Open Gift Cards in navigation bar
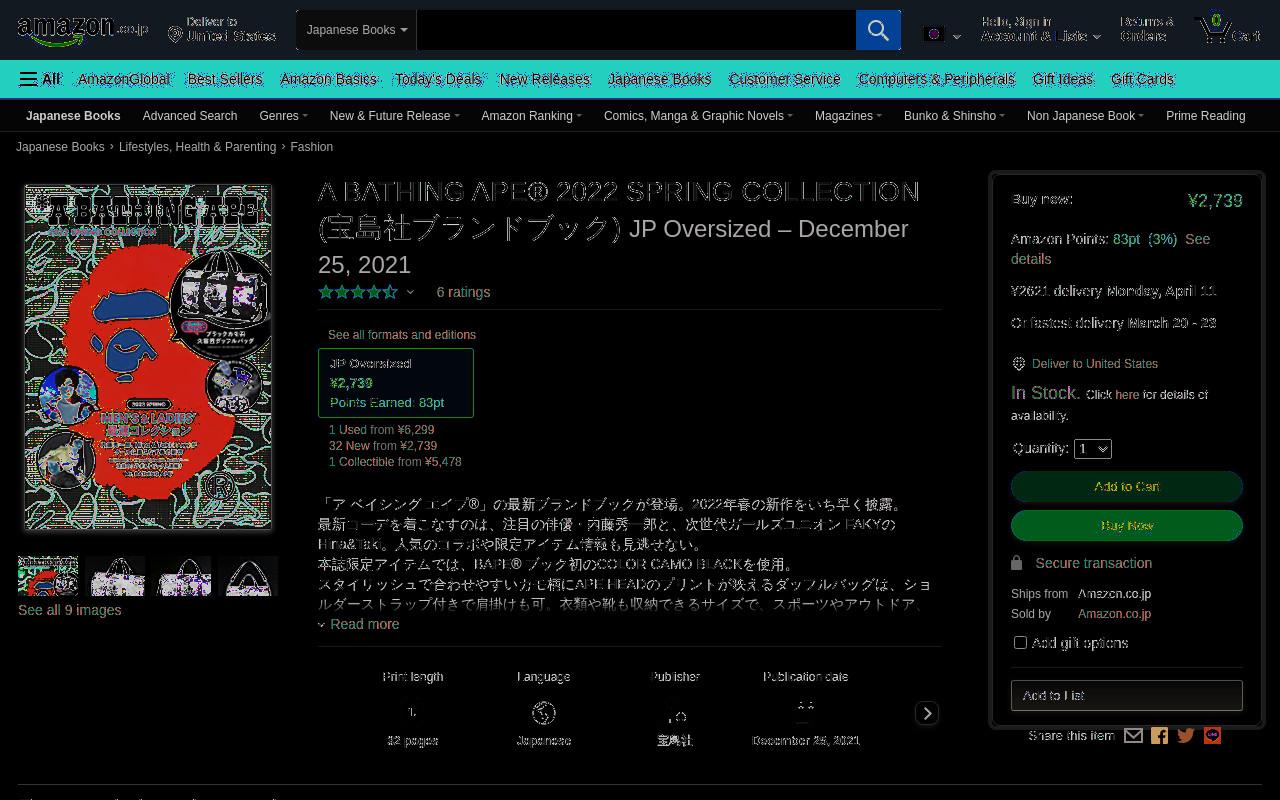This screenshot has width=1280, height=800. pos(1142,79)
